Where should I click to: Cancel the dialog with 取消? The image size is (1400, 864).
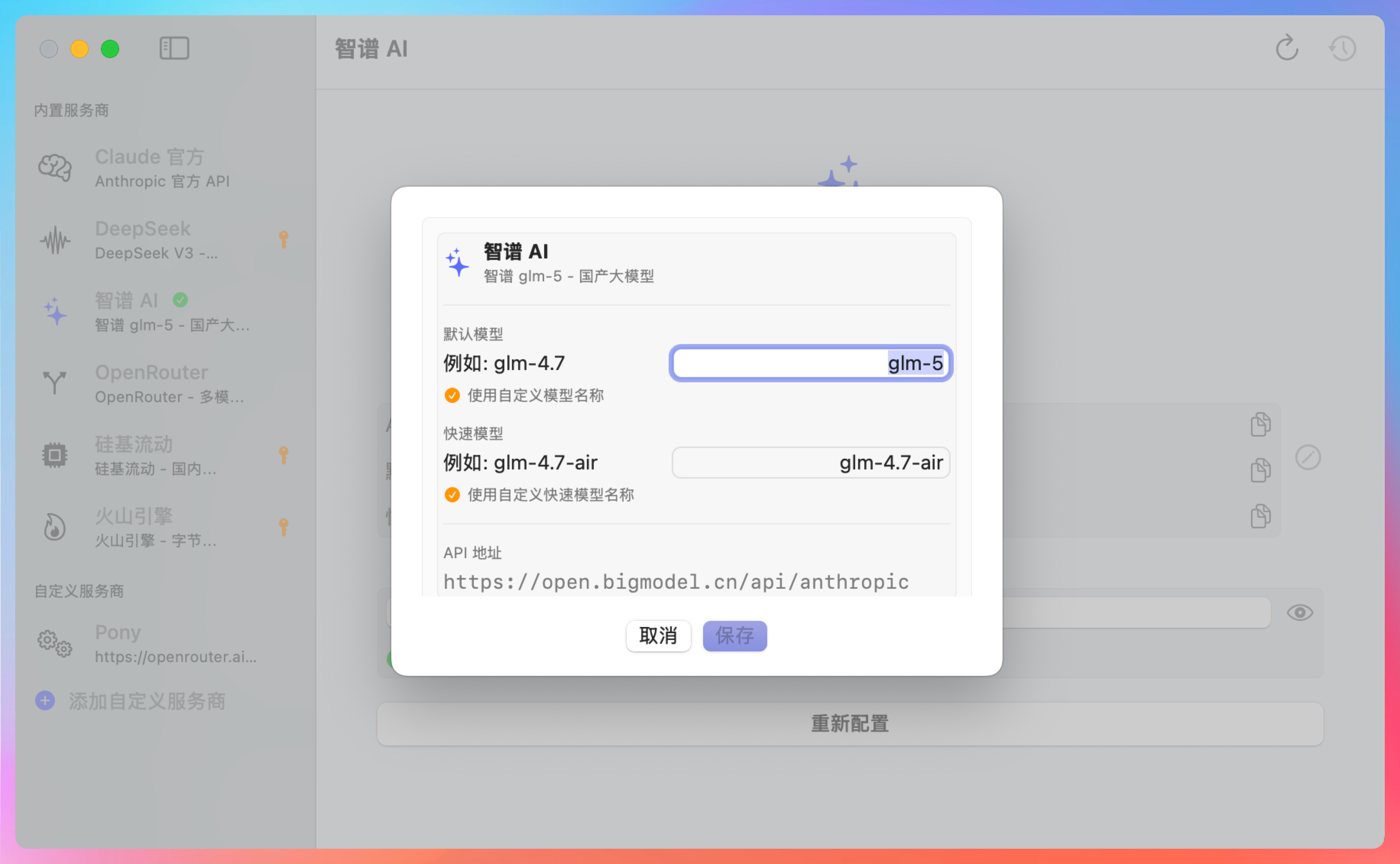658,635
